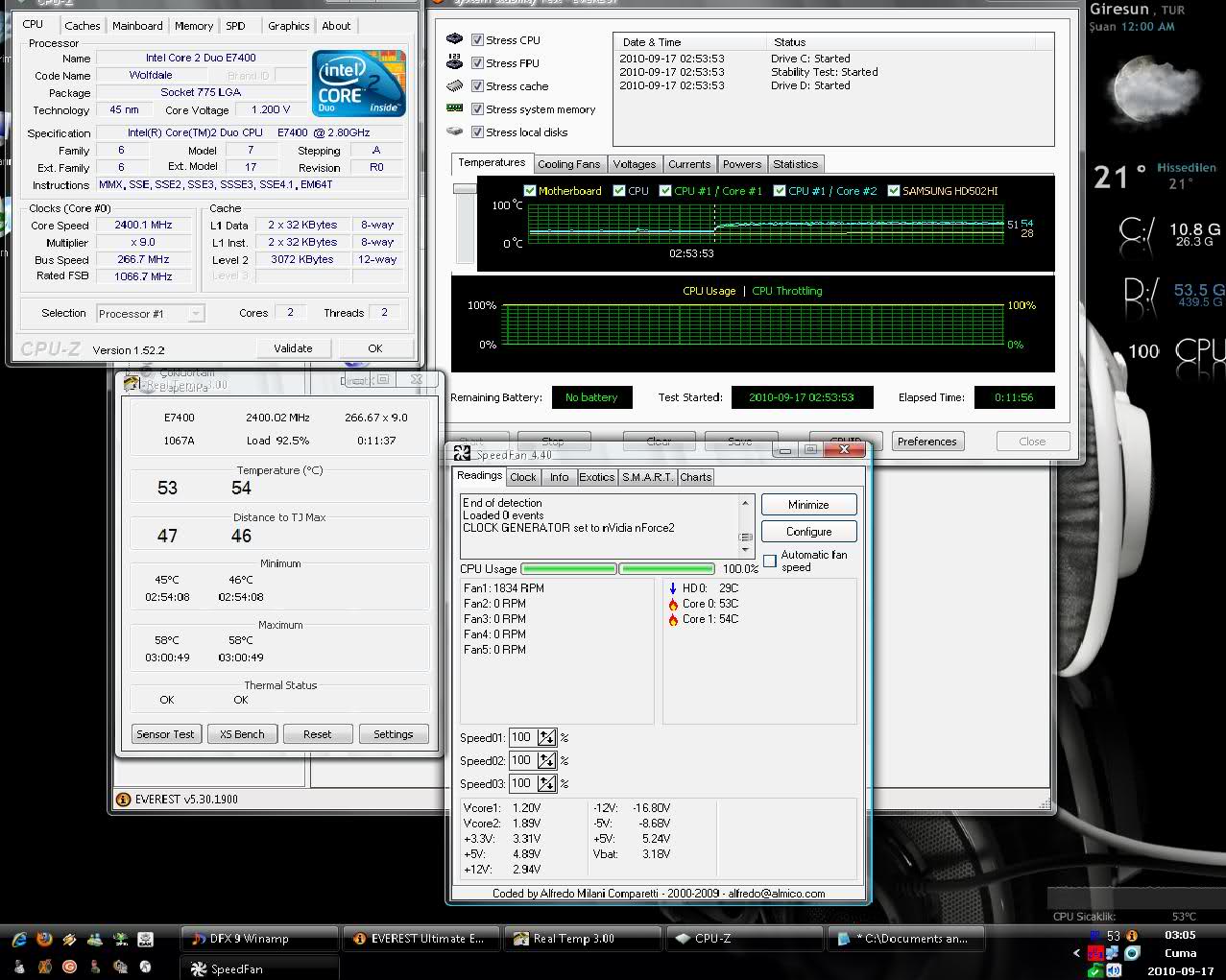Click the EVEREST status bar info icon

[123, 799]
